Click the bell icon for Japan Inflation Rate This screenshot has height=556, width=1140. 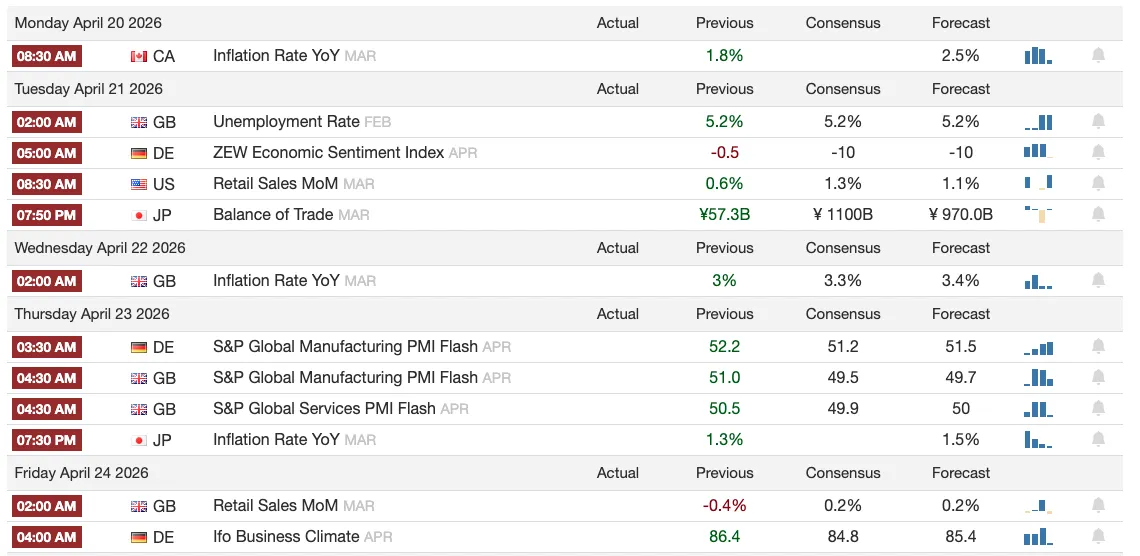pos(1098,440)
